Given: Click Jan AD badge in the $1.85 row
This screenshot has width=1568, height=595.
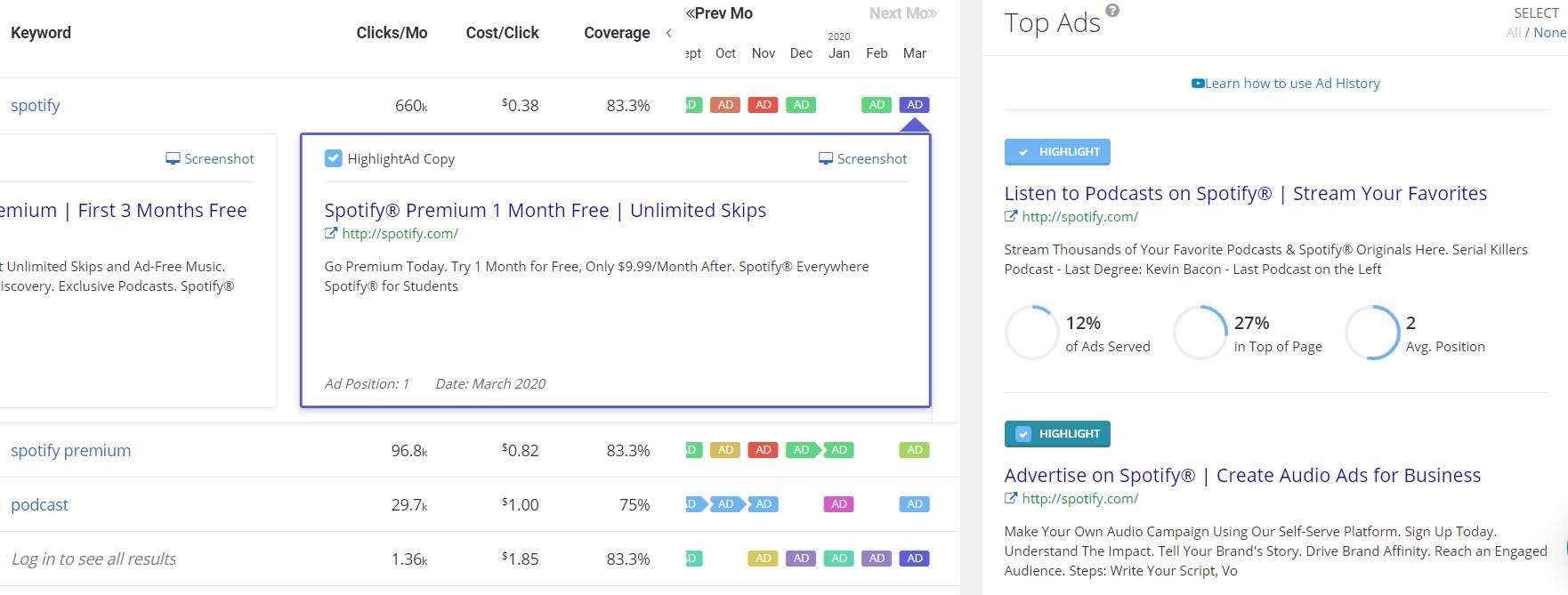Looking at the screenshot, I should 839,559.
